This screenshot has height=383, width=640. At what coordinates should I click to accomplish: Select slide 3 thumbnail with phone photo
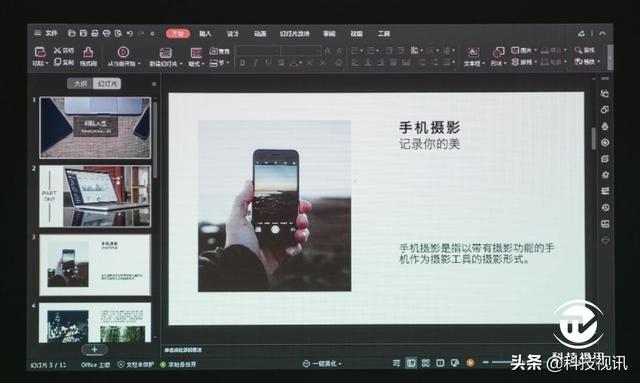[95, 265]
